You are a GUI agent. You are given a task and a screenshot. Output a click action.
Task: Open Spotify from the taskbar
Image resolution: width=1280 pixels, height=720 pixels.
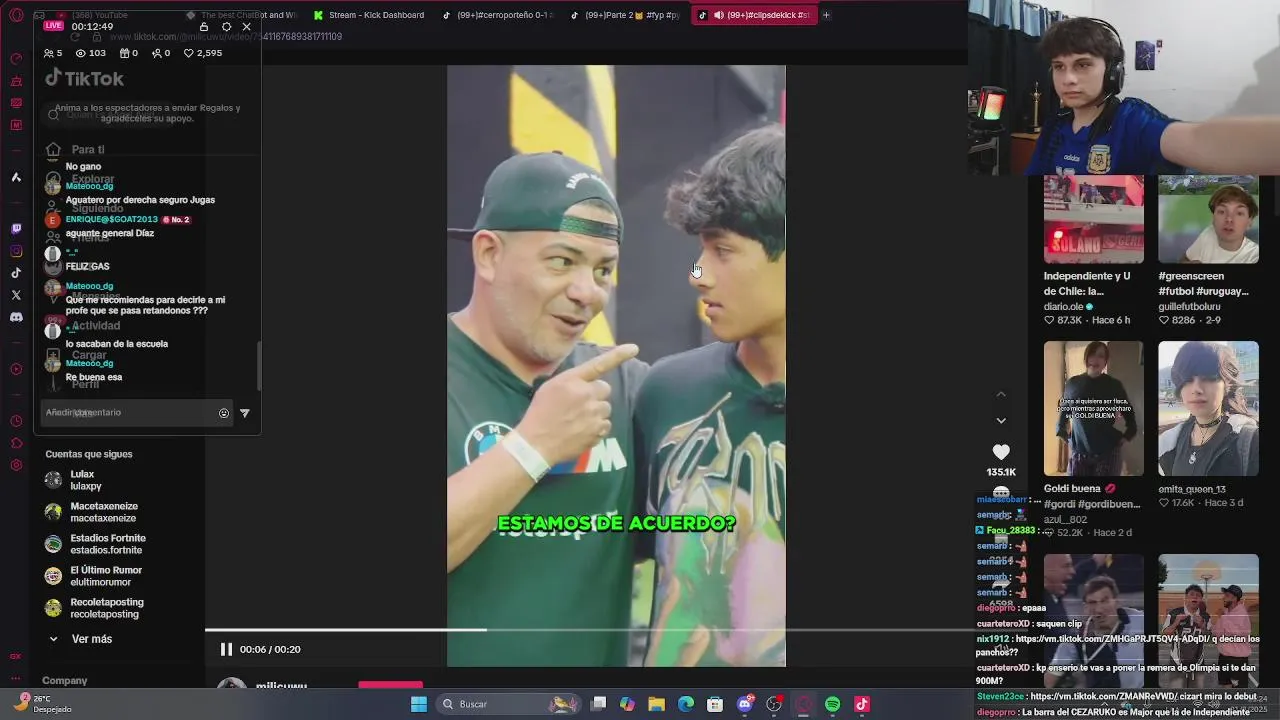832,704
